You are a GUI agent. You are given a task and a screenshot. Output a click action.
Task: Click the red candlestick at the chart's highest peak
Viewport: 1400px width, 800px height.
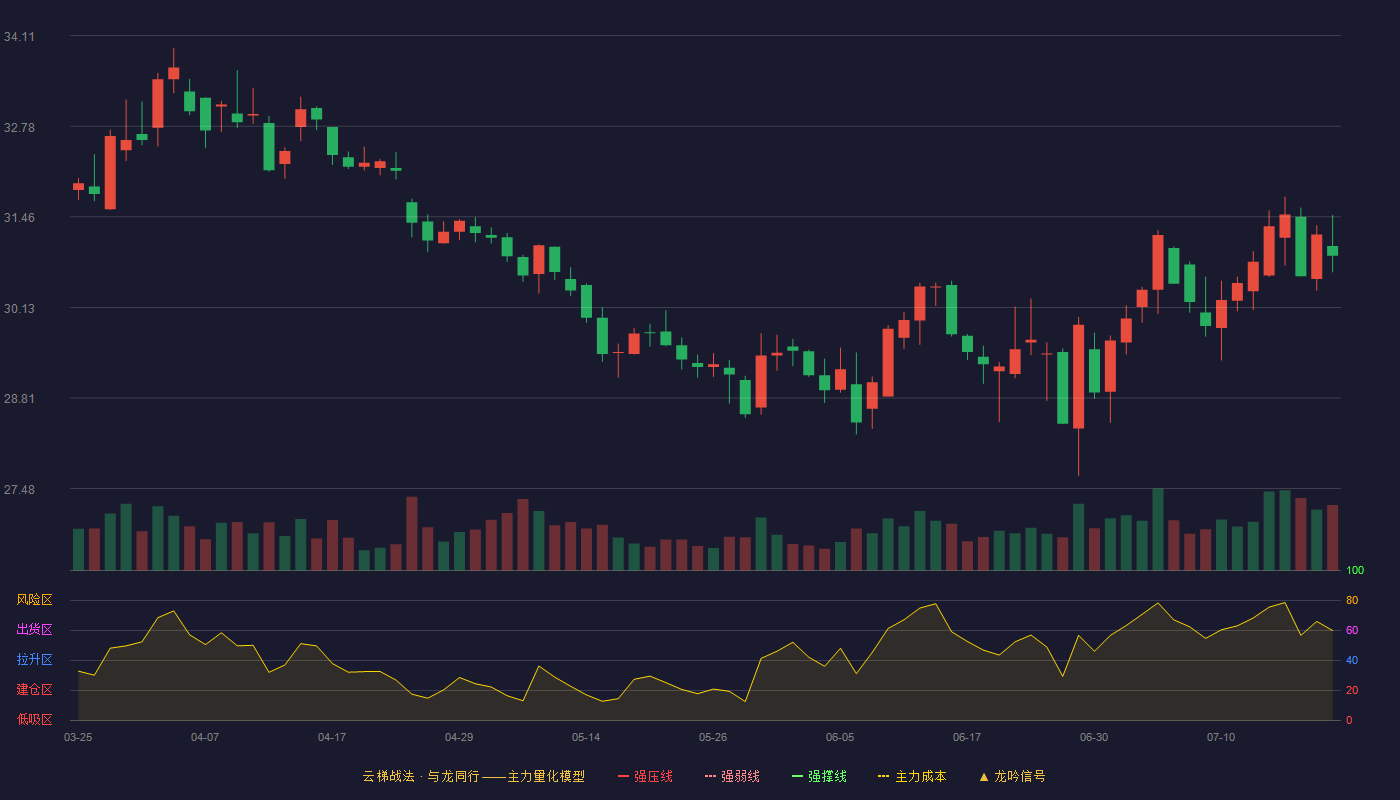point(174,73)
